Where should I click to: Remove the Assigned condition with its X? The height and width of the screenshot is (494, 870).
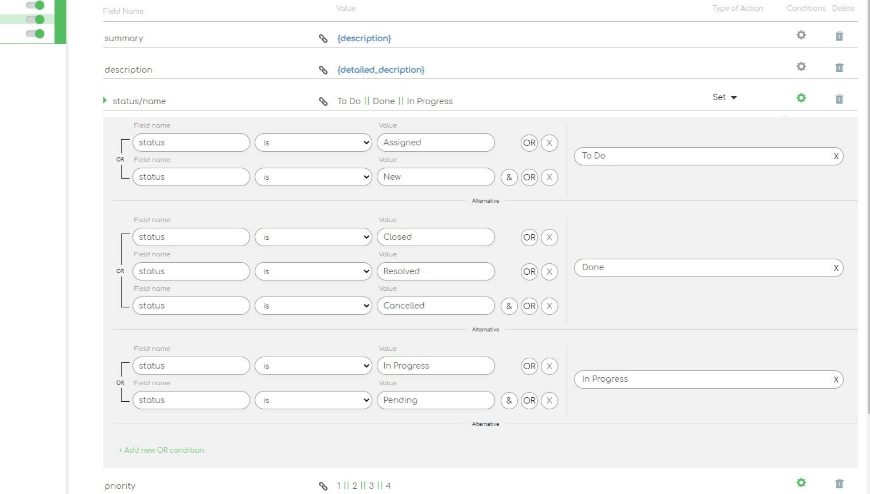coord(549,143)
